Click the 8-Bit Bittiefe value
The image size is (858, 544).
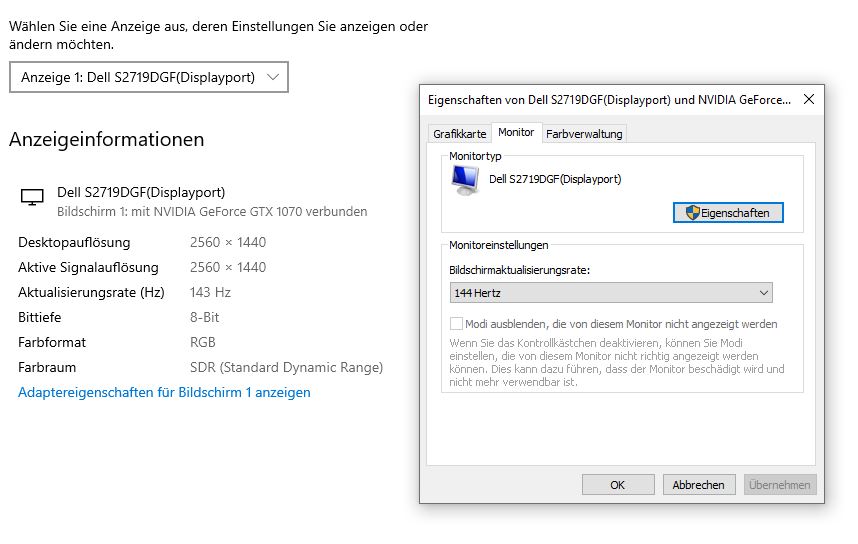pos(204,317)
